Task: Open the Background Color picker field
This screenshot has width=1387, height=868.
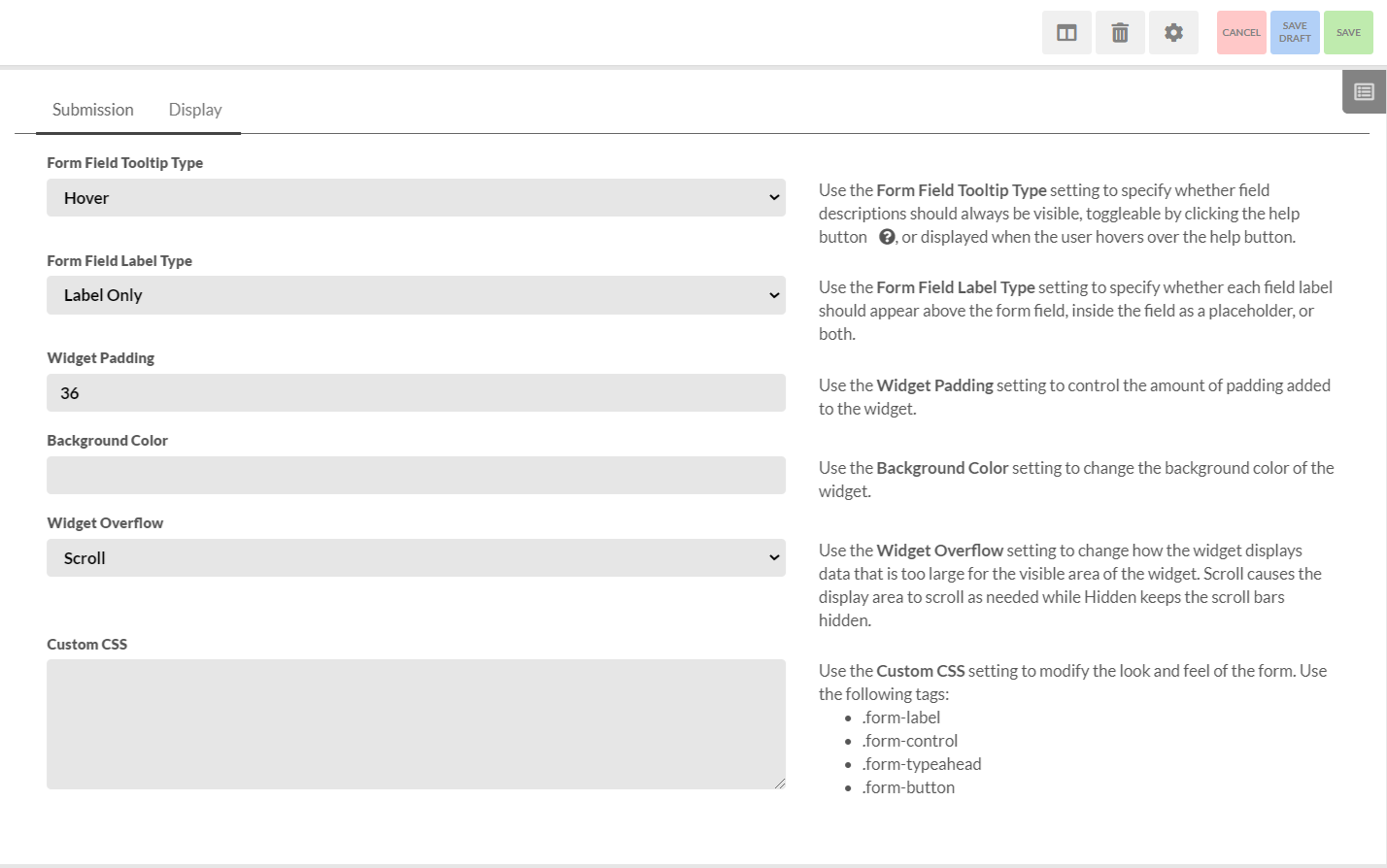Action: pyautogui.click(x=416, y=475)
